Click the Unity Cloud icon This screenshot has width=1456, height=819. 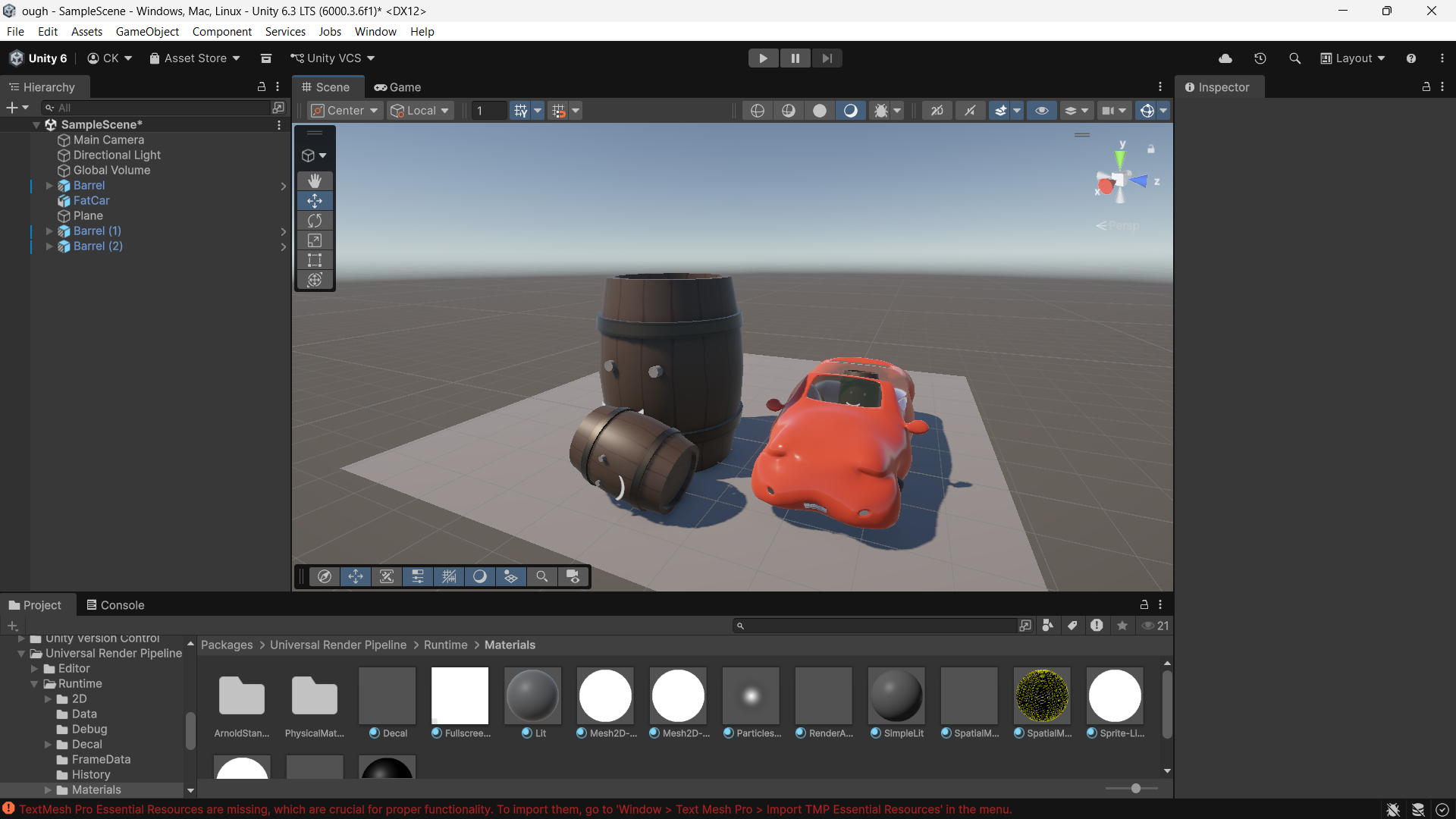(x=1225, y=58)
